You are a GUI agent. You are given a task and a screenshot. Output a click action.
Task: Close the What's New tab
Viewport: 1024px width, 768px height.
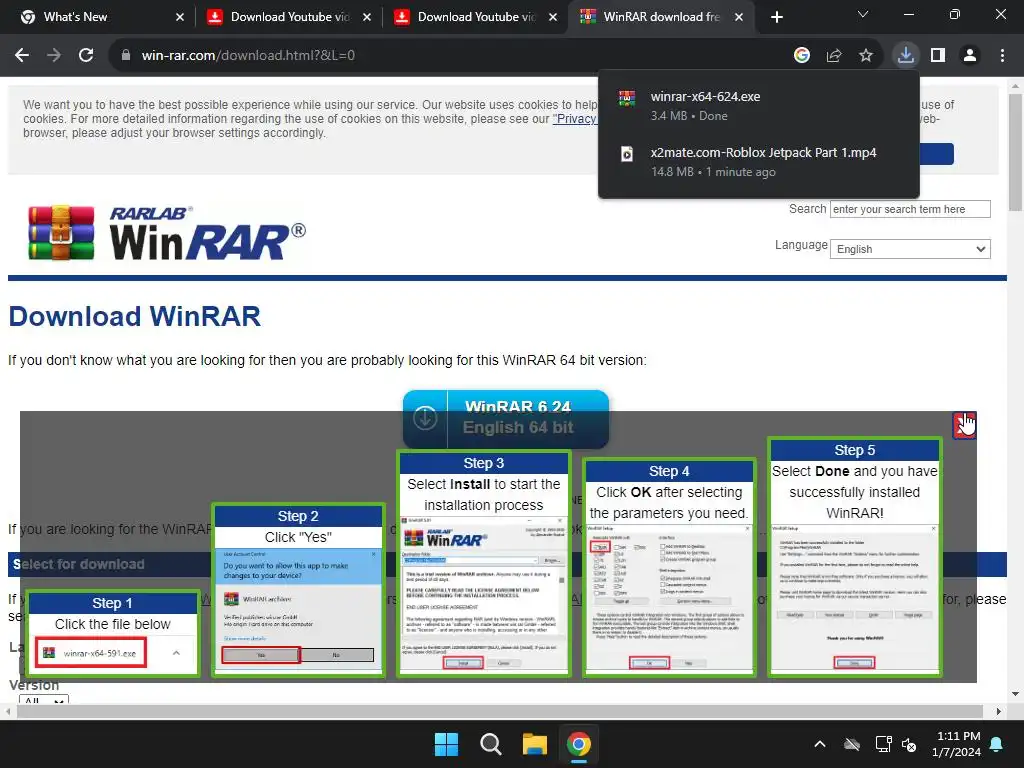(180, 17)
